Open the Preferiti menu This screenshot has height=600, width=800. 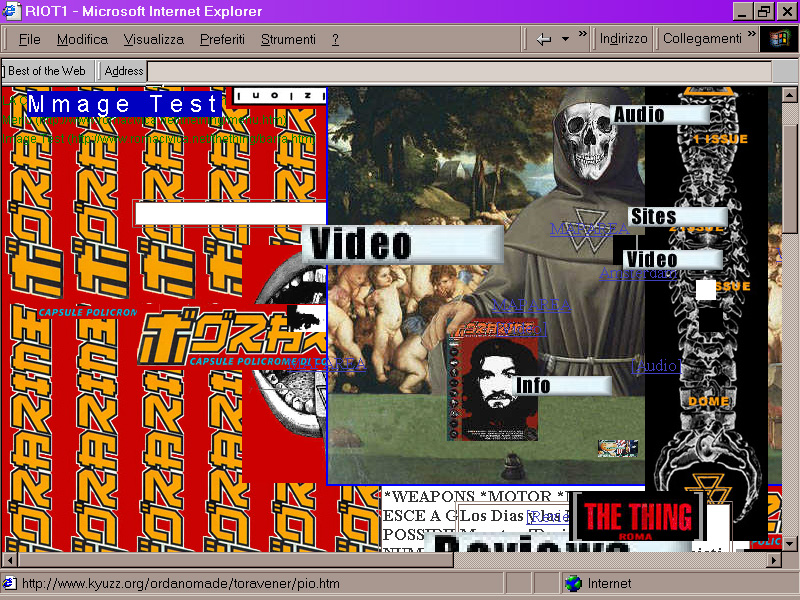[x=222, y=39]
